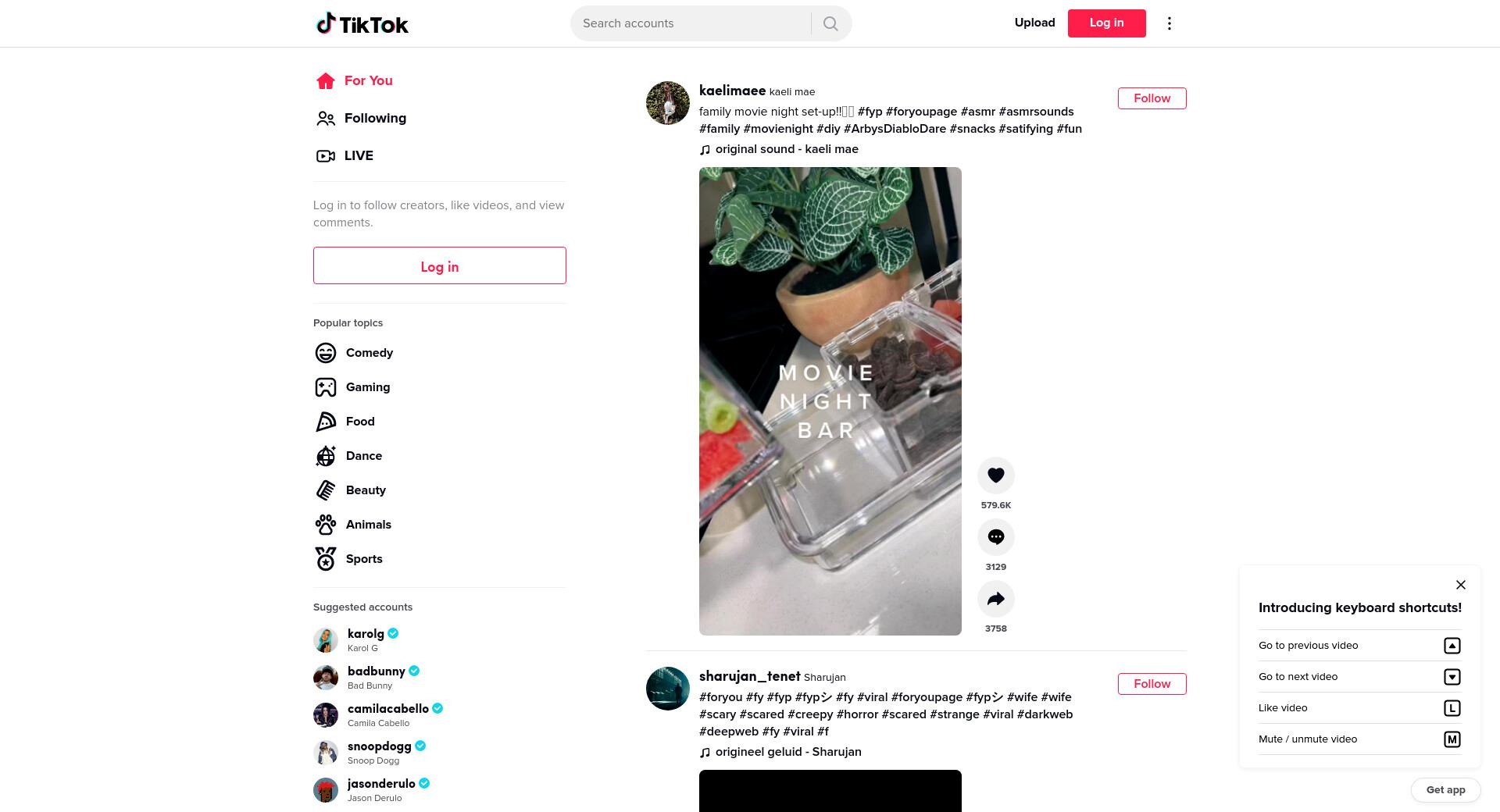Open the three-dot more options menu
Viewport: 1500px width, 812px height.
click(x=1169, y=23)
